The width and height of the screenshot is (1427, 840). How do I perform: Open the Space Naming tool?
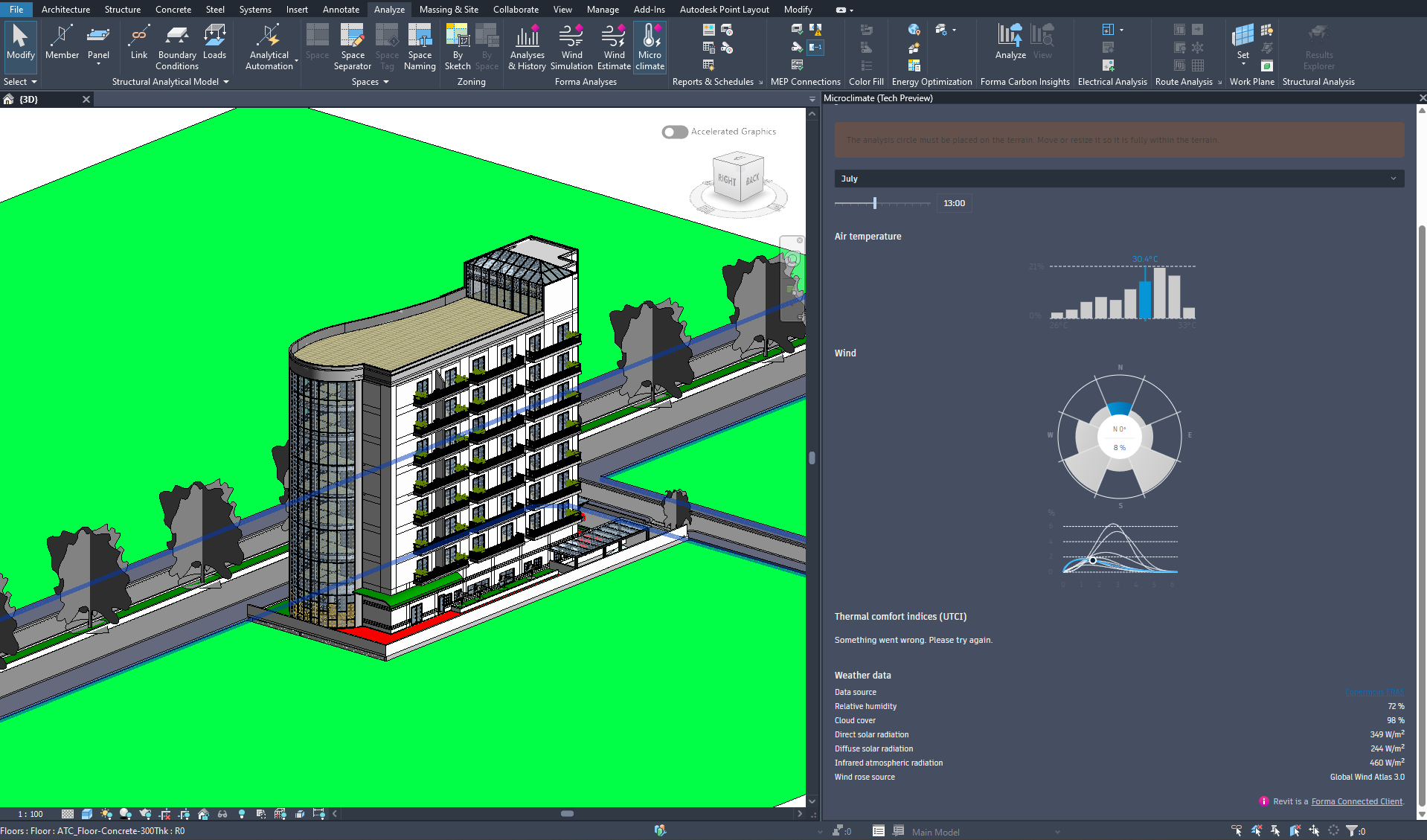tap(420, 47)
